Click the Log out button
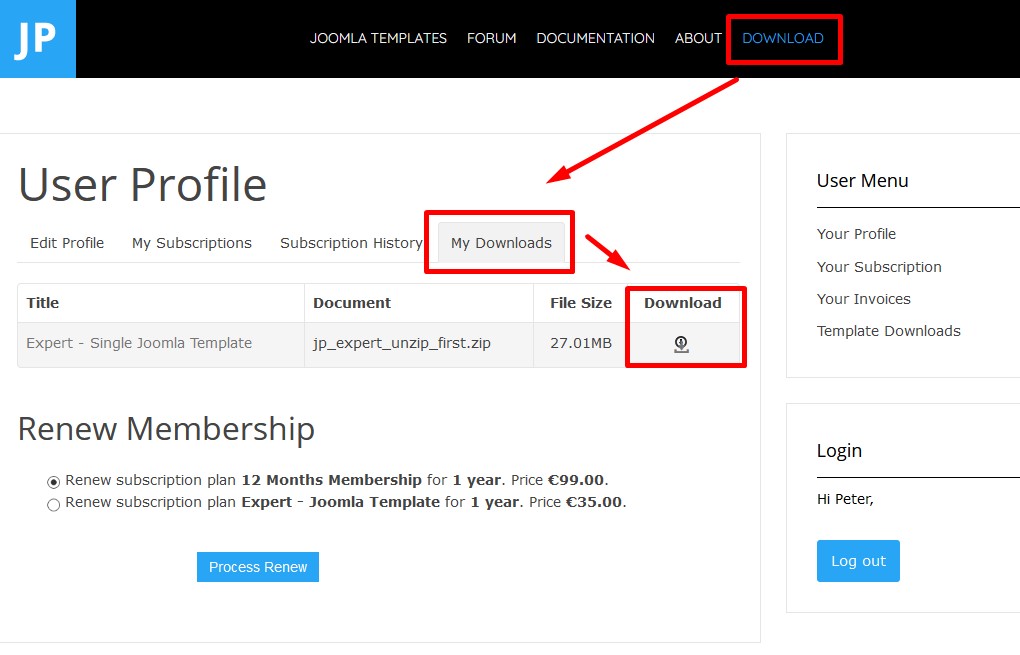Image resolution: width=1020 pixels, height=655 pixels. (x=858, y=561)
